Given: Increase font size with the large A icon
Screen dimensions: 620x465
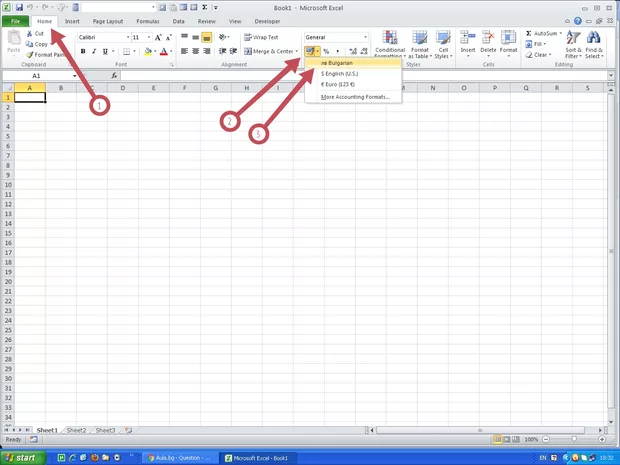Looking at the screenshot, I should [158, 38].
